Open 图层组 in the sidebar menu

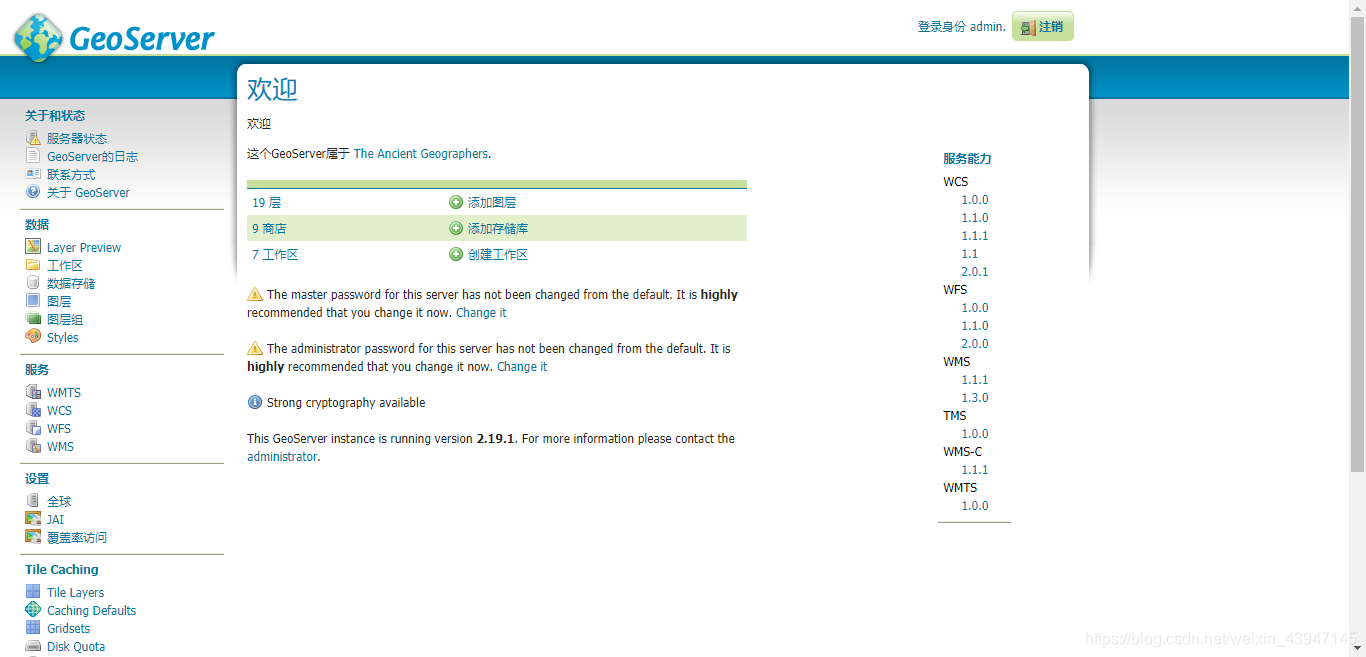[65, 319]
